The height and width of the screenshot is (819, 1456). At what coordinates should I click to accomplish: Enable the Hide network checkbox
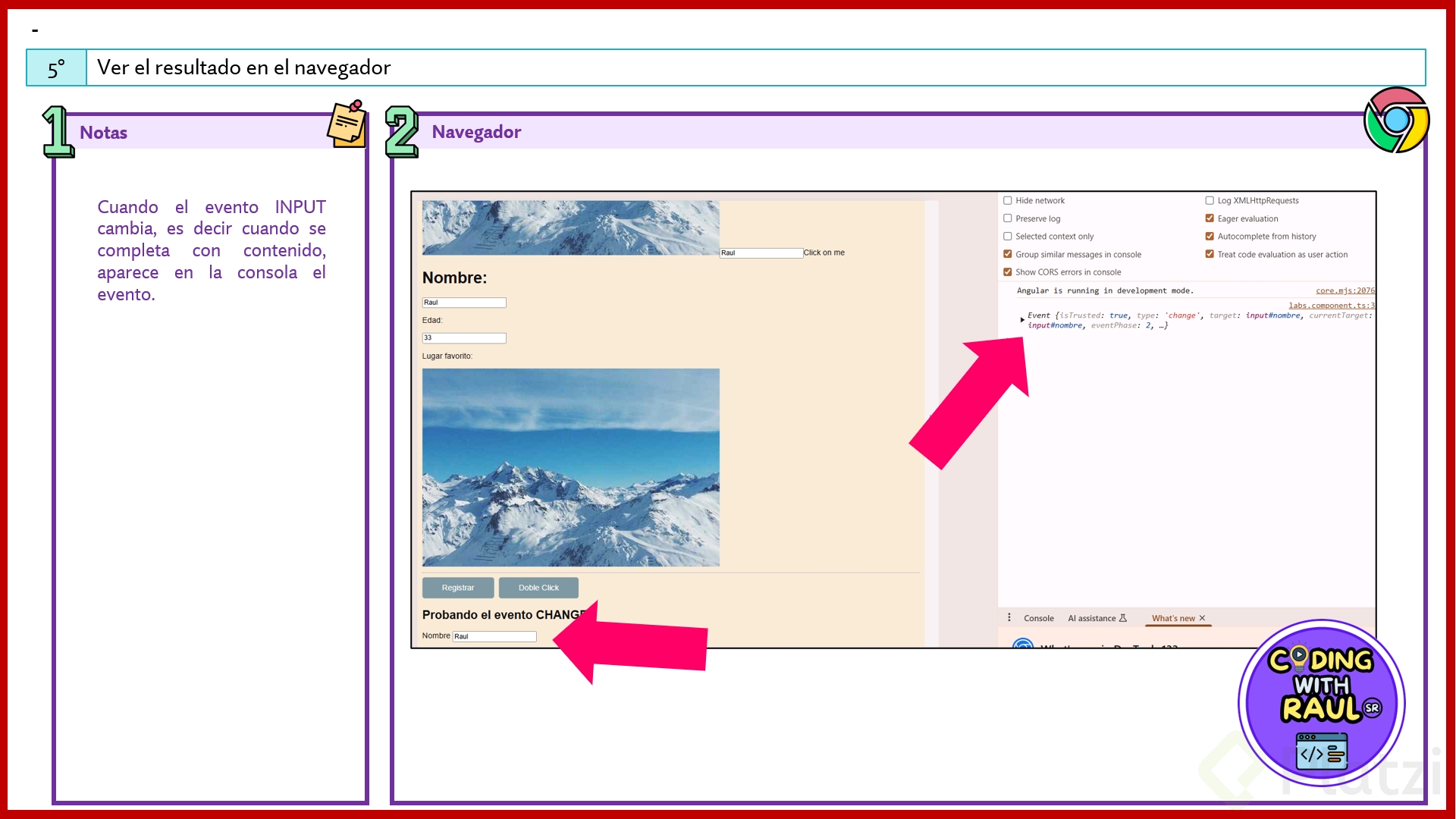coord(1008,201)
